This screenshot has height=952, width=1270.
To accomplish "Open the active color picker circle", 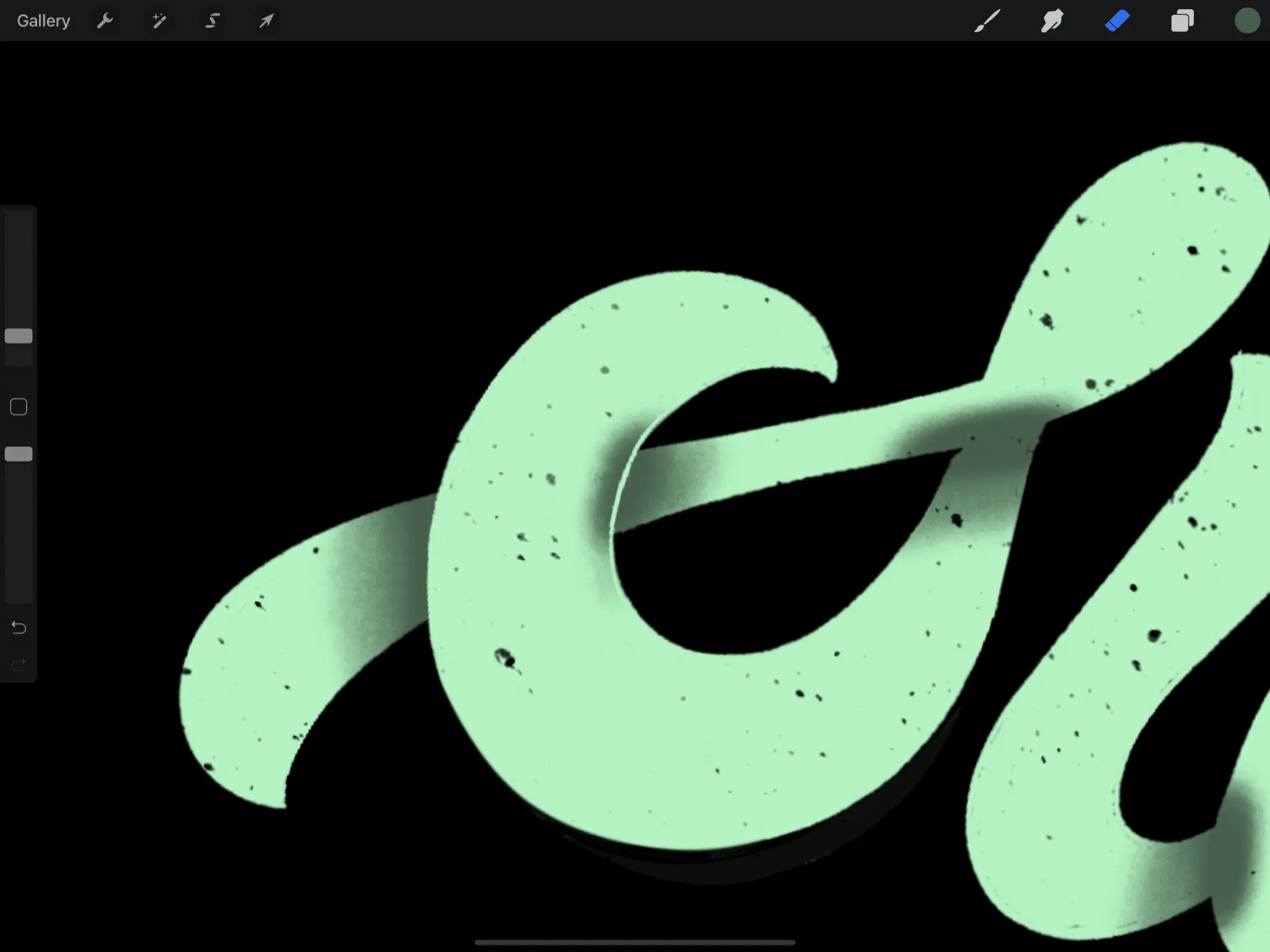I will click(x=1247, y=21).
